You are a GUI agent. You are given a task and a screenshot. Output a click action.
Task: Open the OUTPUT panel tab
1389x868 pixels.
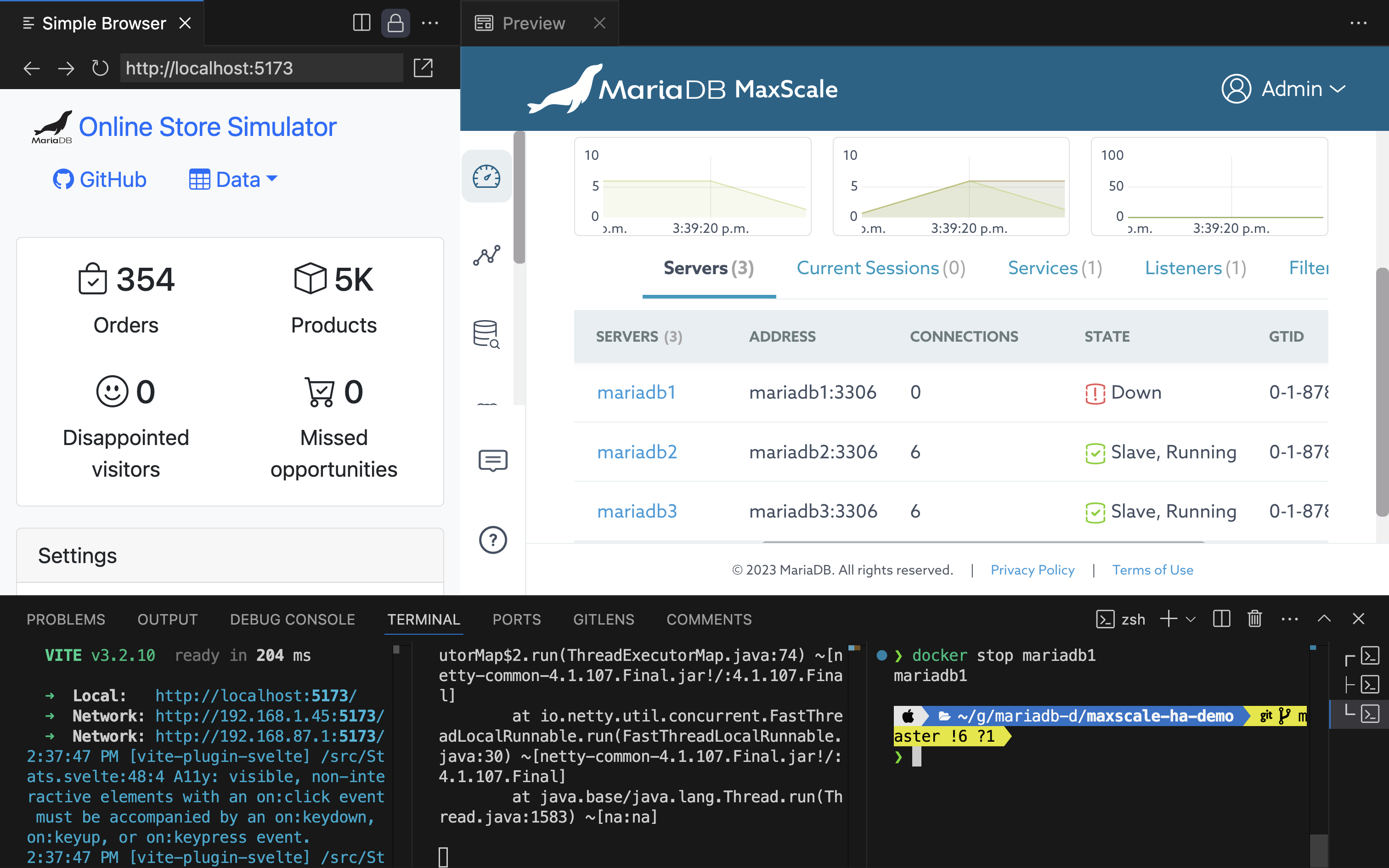(168, 619)
